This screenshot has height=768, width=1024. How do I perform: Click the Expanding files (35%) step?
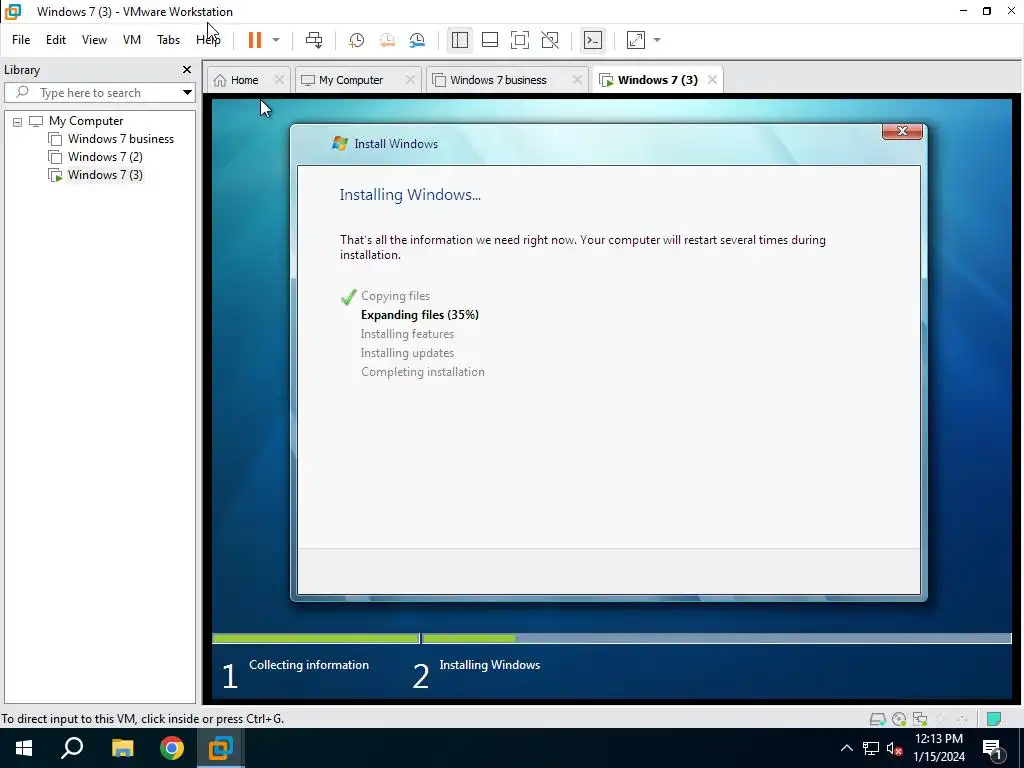[420, 315]
